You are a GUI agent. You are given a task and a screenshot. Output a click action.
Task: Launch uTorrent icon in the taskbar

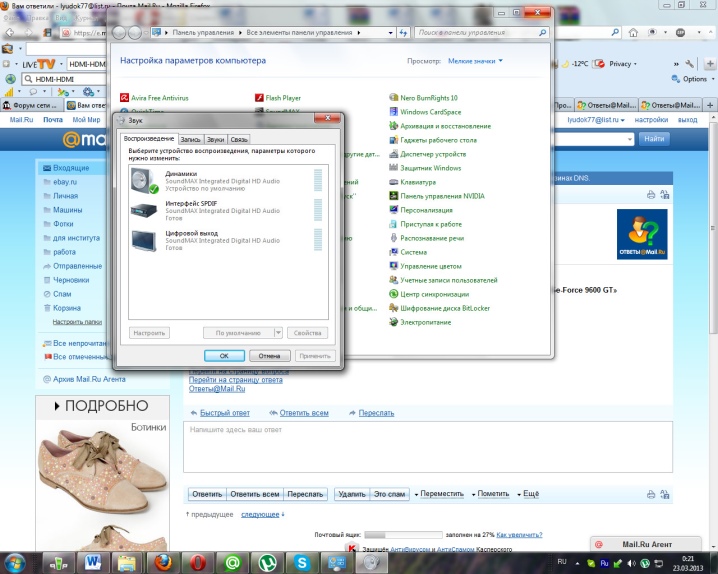(267, 562)
